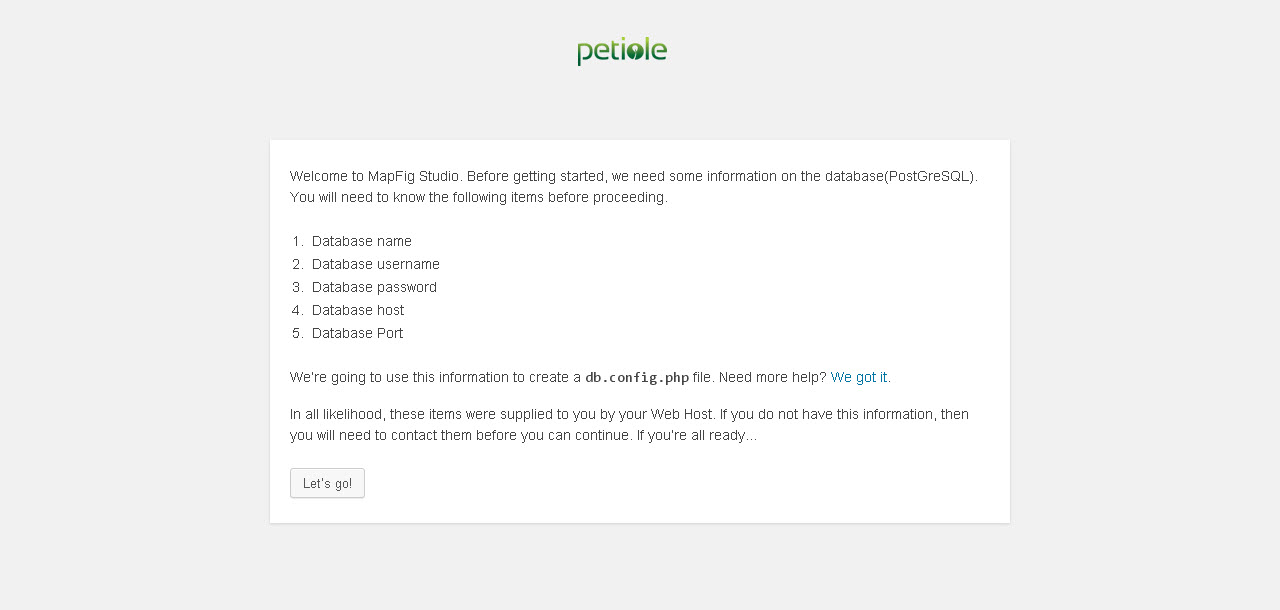Click the petiole logo at top

point(622,51)
